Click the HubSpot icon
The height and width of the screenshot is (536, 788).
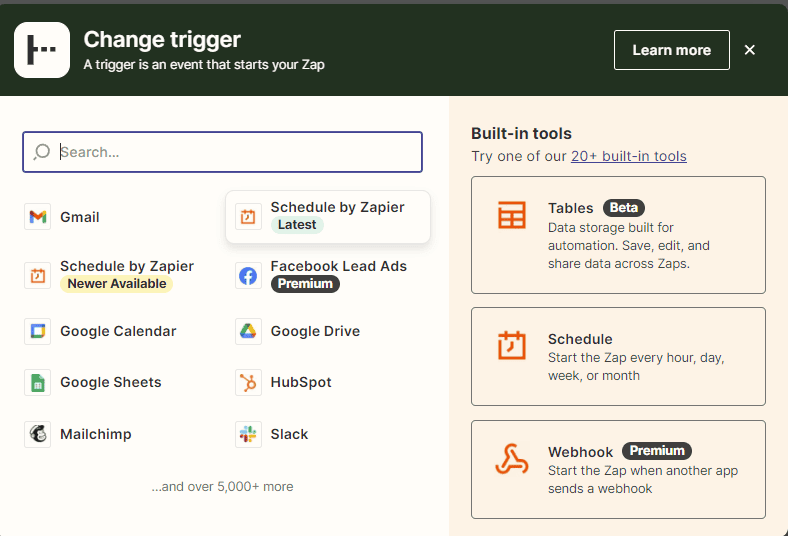(248, 382)
